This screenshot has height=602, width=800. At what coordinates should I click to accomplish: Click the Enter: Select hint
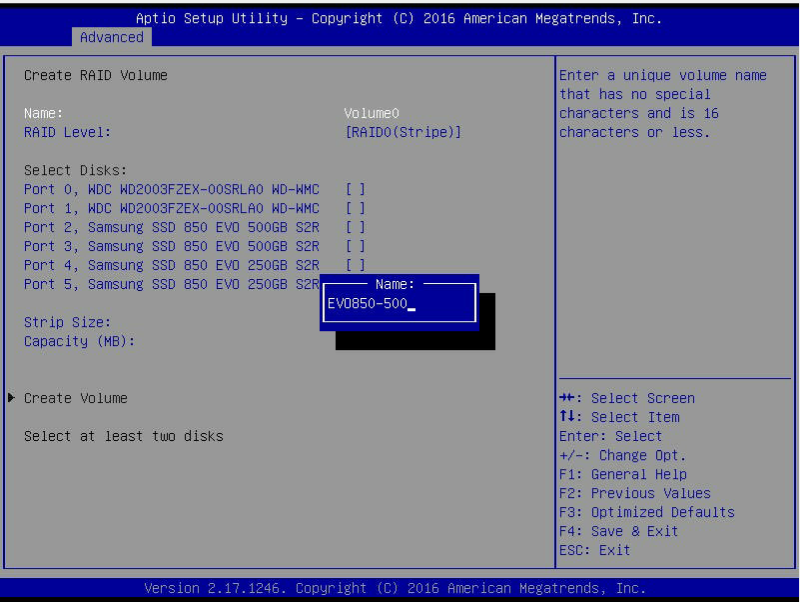pyautogui.click(x=610, y=436)
